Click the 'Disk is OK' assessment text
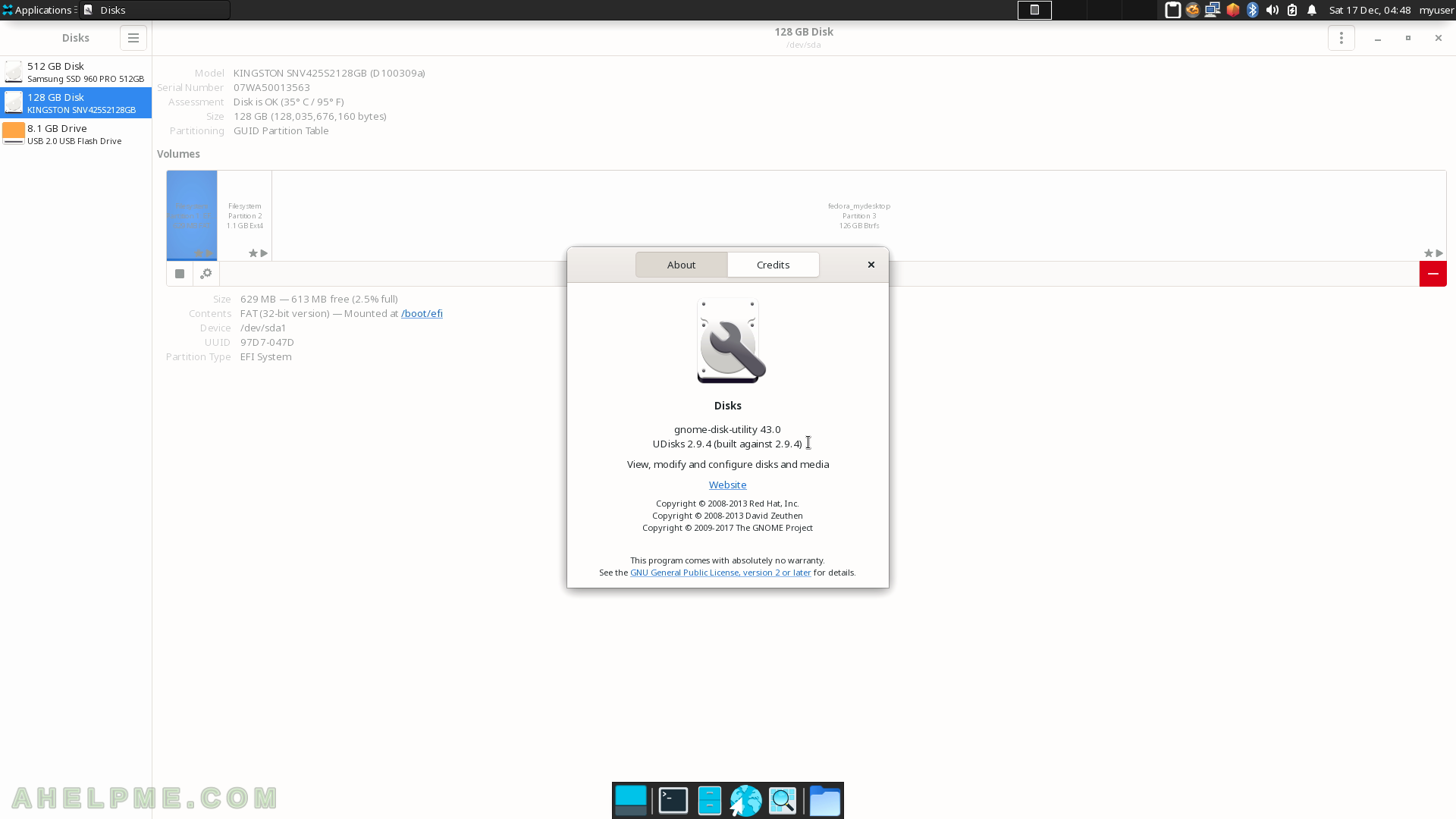The image size is (1456, 819). click(x=288, y=102)
